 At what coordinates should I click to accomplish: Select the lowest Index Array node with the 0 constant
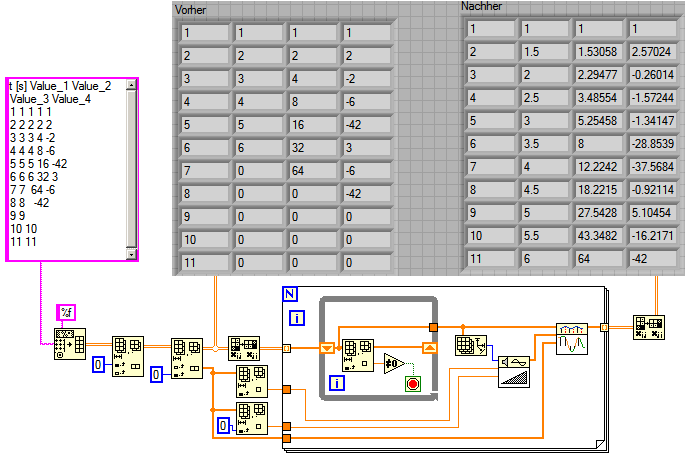tap(252, 418)
